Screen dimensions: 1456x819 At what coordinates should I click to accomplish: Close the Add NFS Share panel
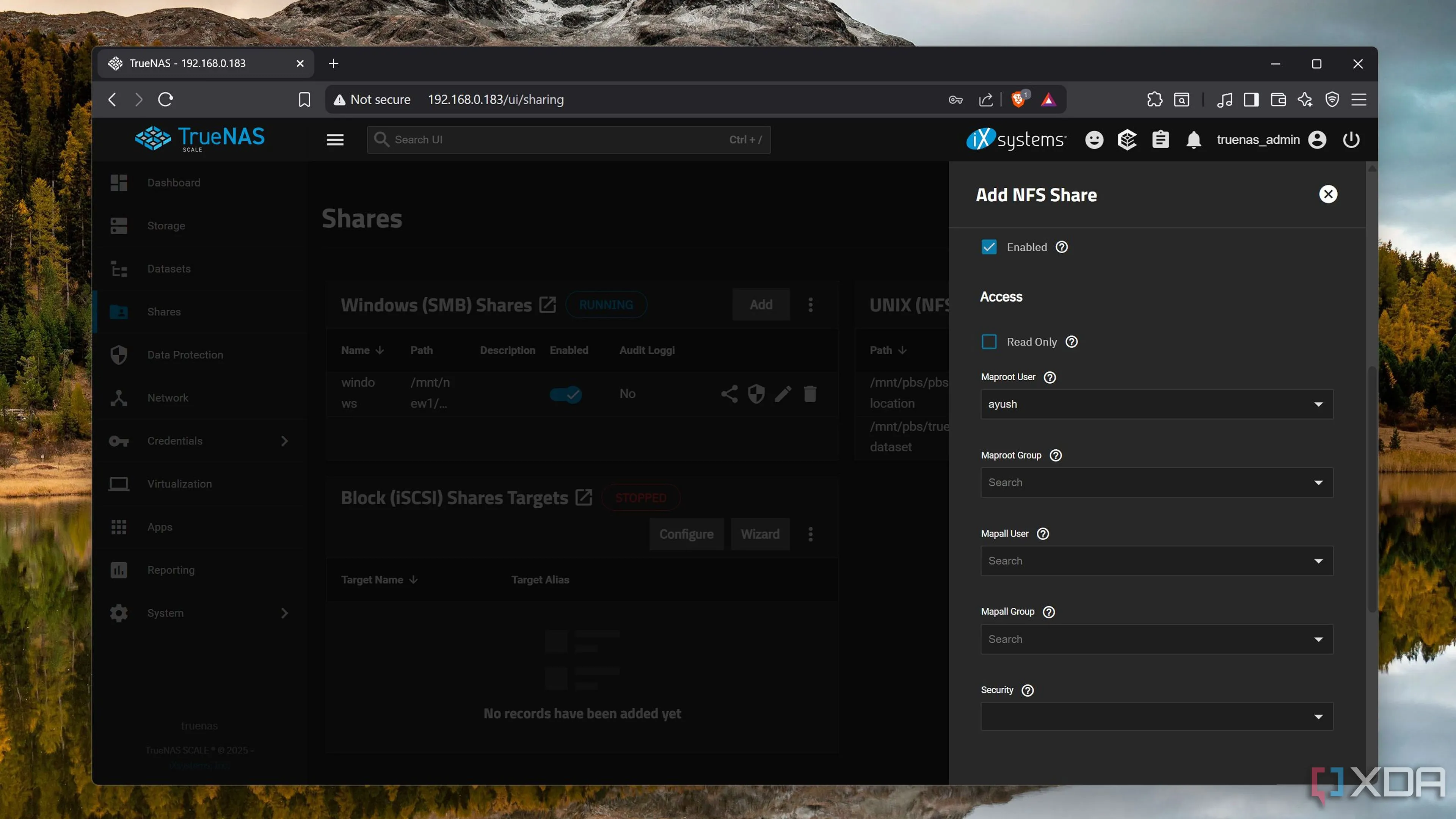pyautogui.click(x=1328, y=195)
